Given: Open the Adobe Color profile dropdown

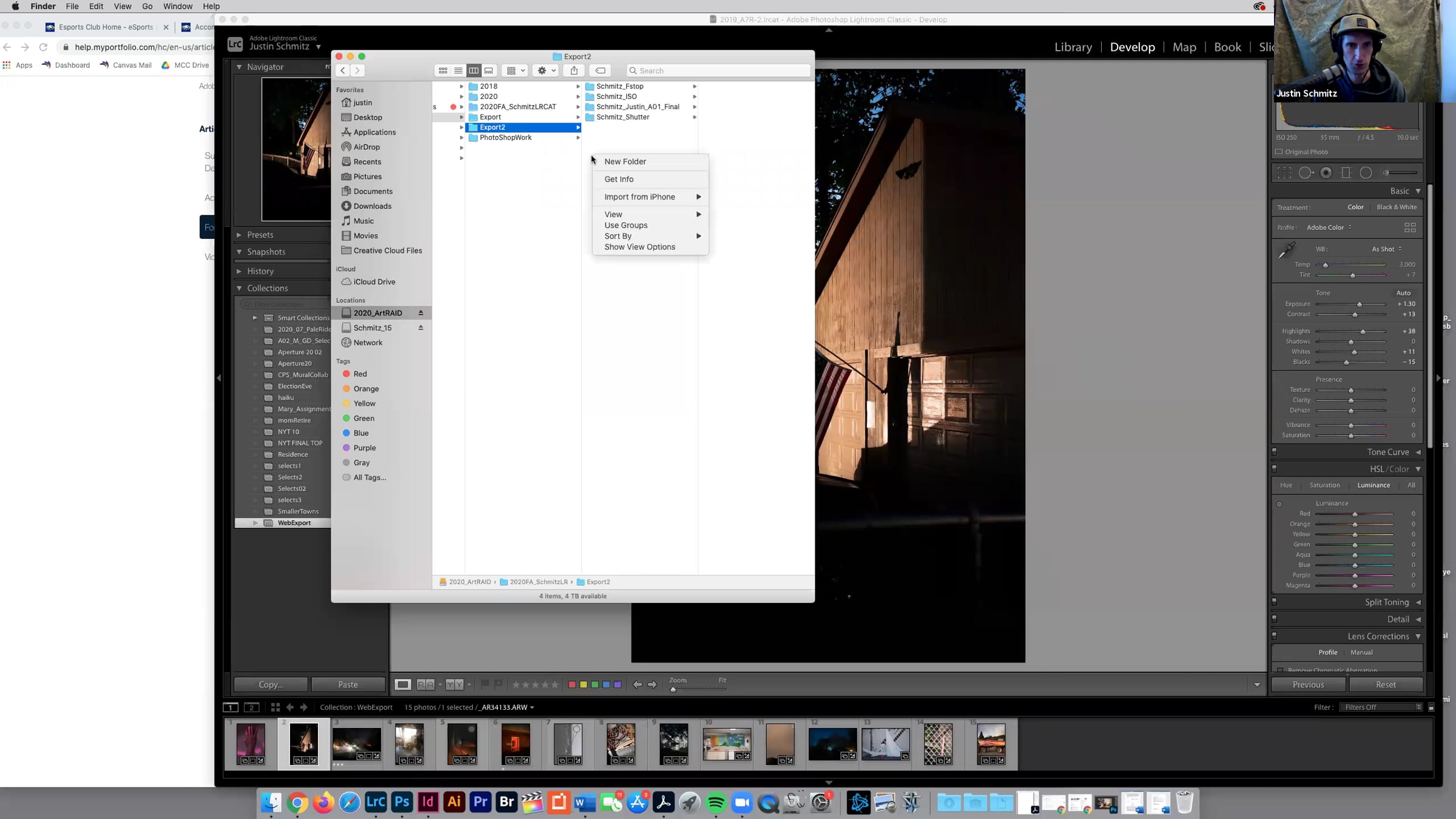Looking at the screenshot, I should click(x=1329, y=227).
